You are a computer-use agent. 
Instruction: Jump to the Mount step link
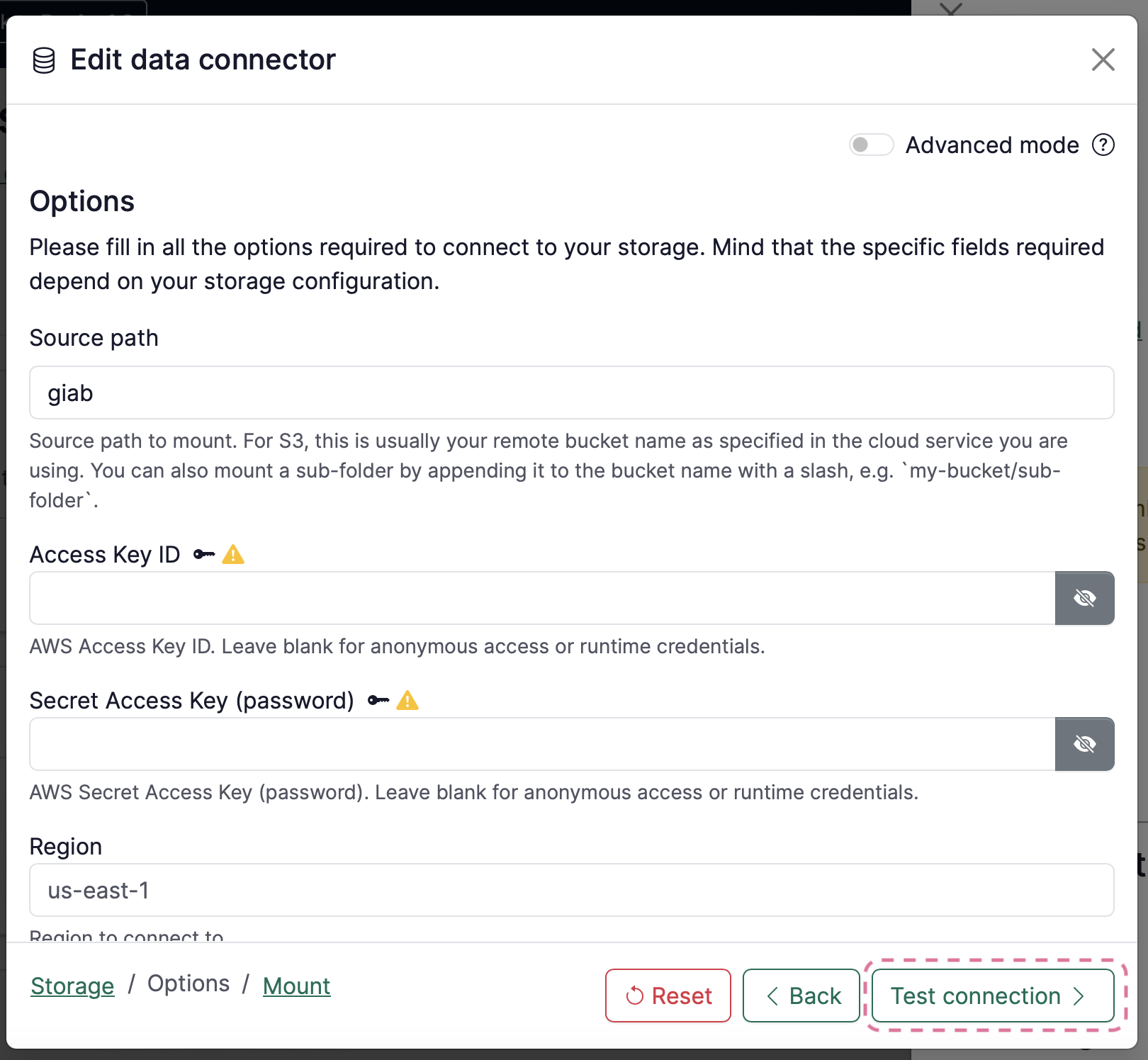coord(296,986)
